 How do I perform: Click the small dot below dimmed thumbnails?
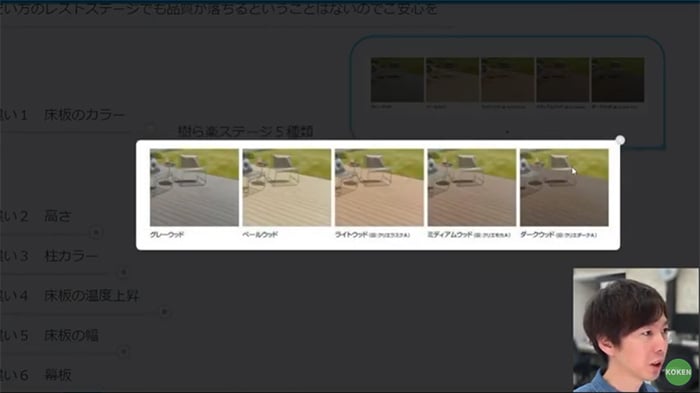(x=507, y=132)
